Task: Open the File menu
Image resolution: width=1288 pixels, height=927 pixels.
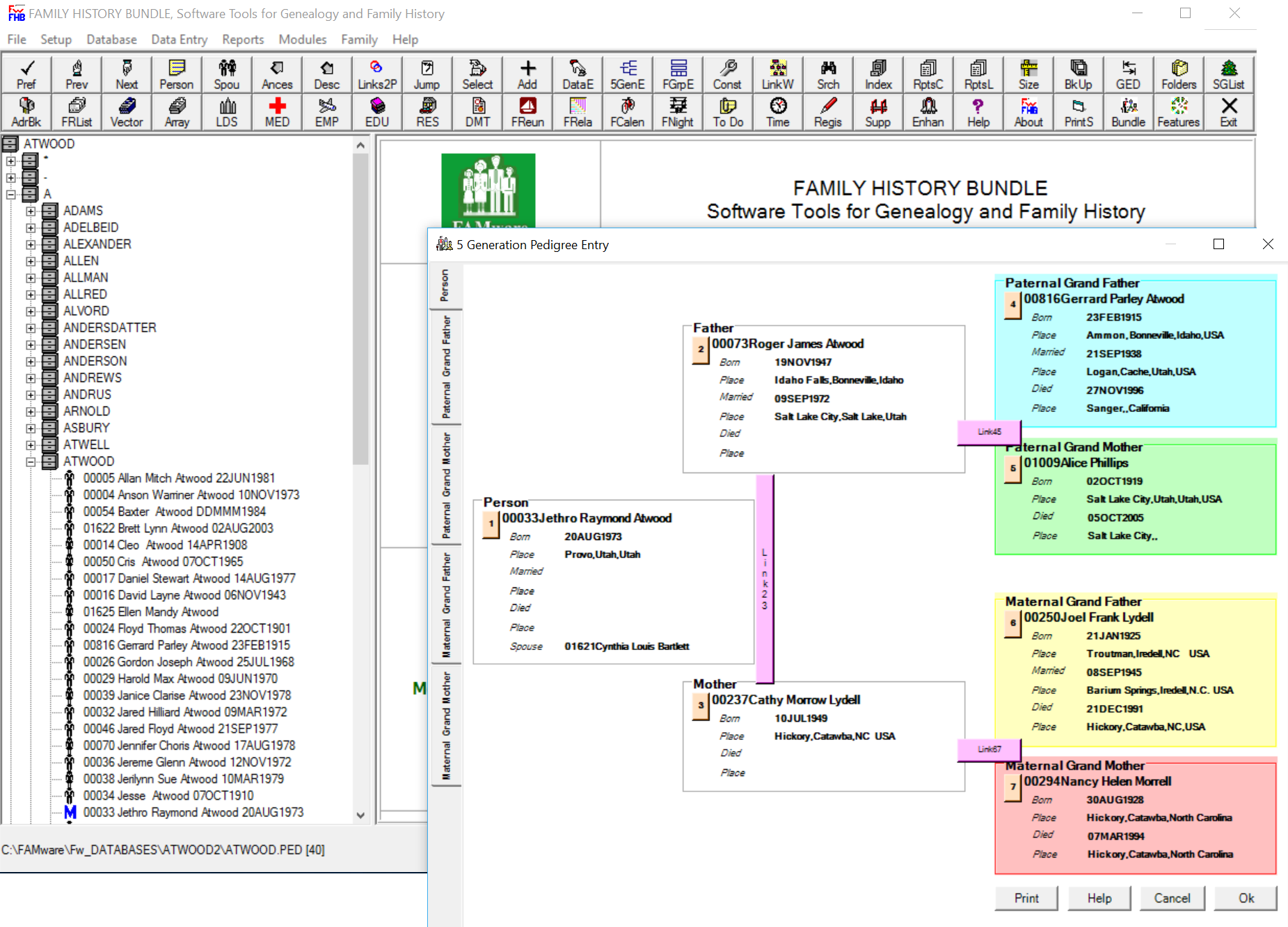Action: pyautogui.click(x=17, y=40)
